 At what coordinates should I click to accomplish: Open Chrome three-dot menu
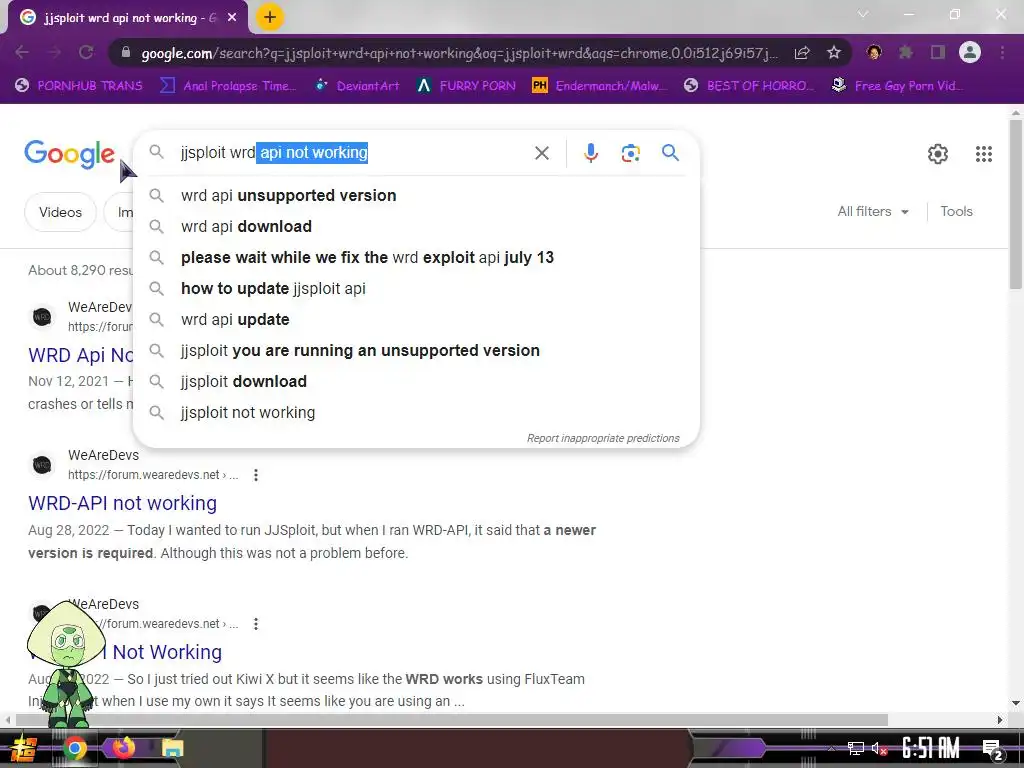(x=1002, y=52)
